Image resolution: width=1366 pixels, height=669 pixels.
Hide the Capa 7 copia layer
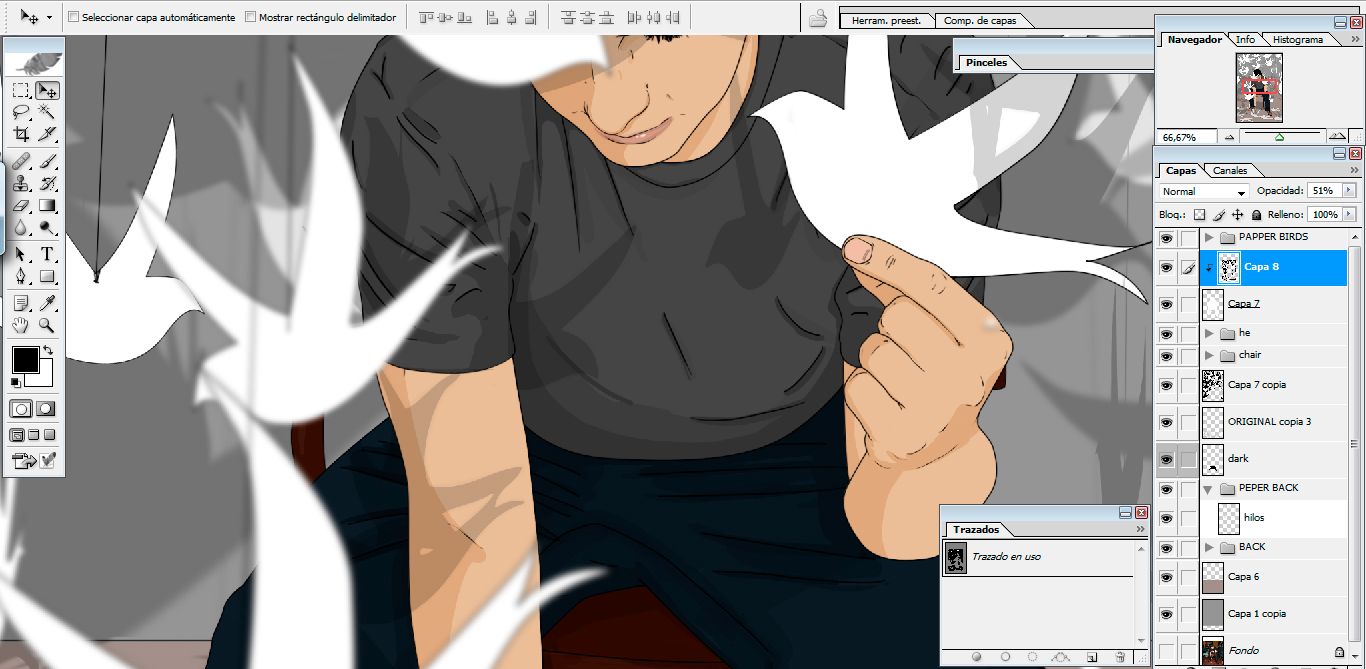point(1166,385)
